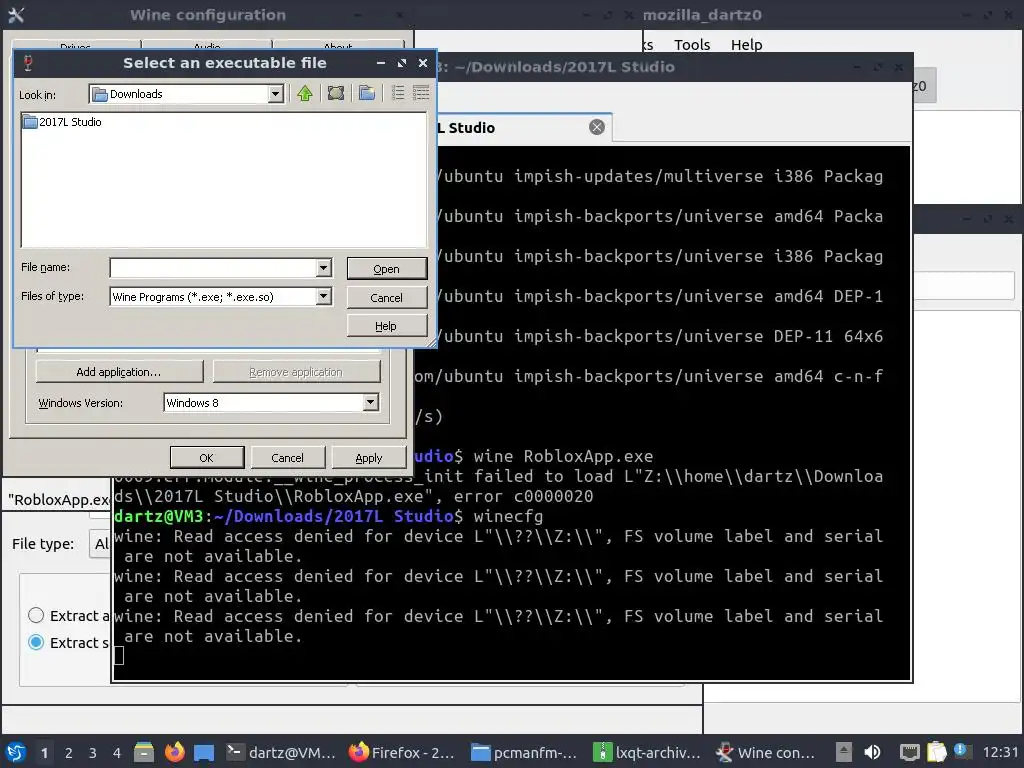
Task: Select the 2017L Studio folder
Action: tap(63, 122)
